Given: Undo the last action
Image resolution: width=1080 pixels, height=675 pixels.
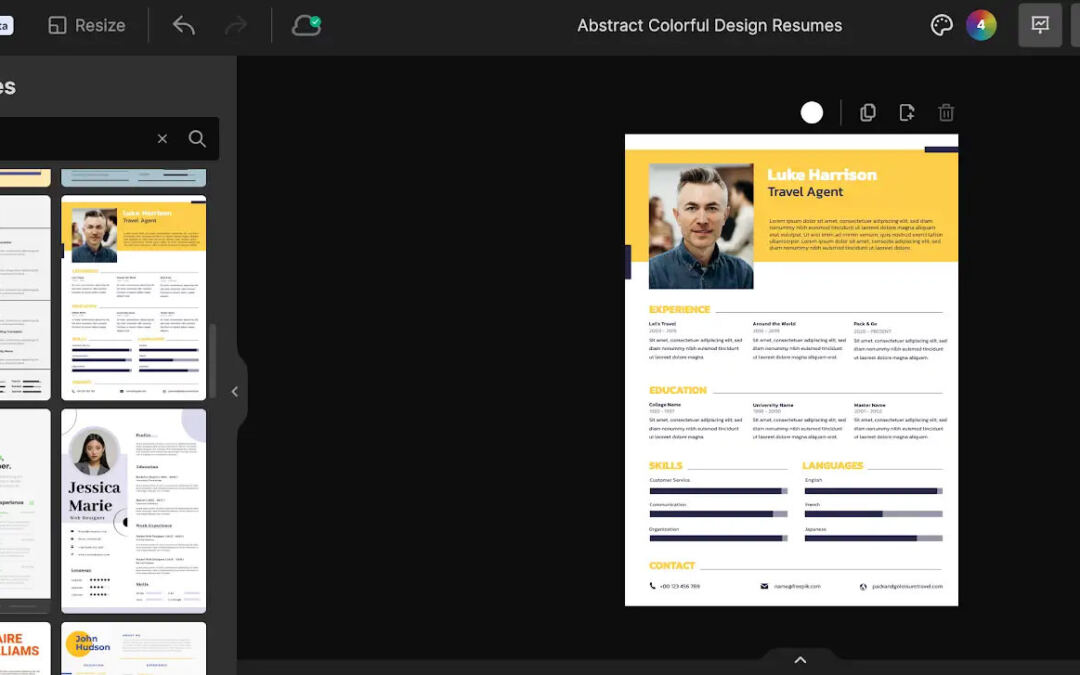Looking at the screenshot, I should point(183,26).
